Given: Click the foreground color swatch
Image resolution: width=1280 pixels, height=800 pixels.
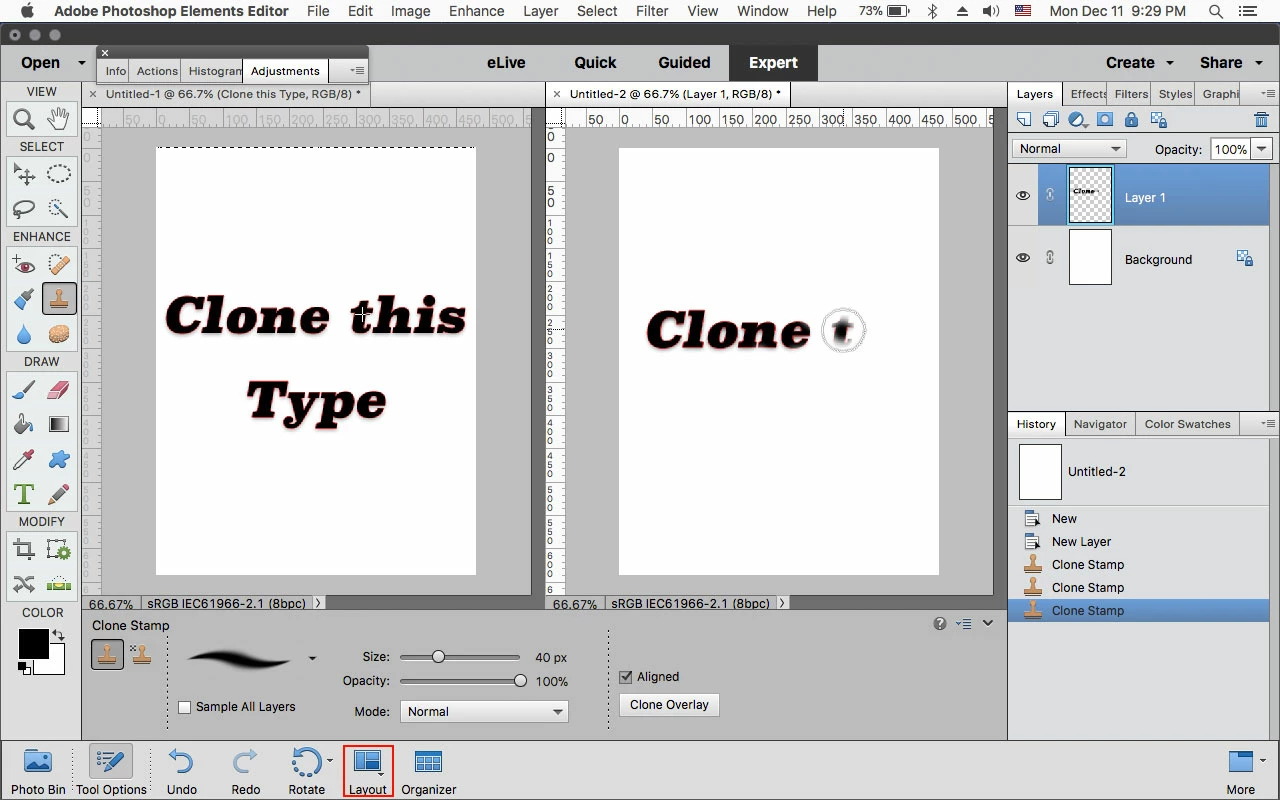Looking at the screenshot, I should [x=33, y=643].
